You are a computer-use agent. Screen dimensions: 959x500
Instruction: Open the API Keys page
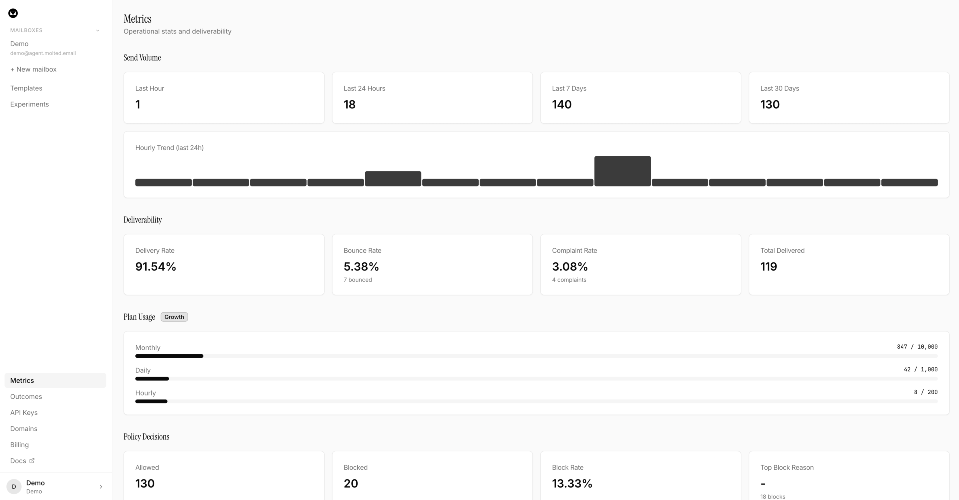coord(24,413)
